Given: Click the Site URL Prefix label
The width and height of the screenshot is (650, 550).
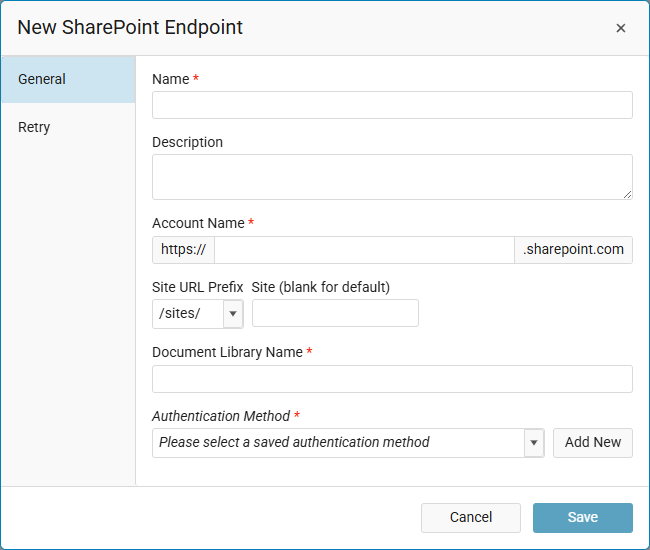Looking at the screenshot, I should tap(198, 287).
